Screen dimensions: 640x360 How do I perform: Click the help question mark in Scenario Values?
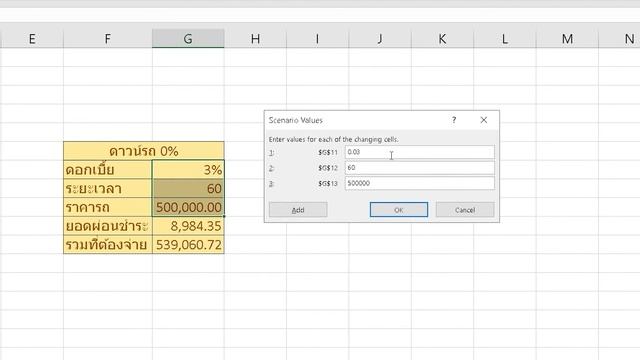454,120
